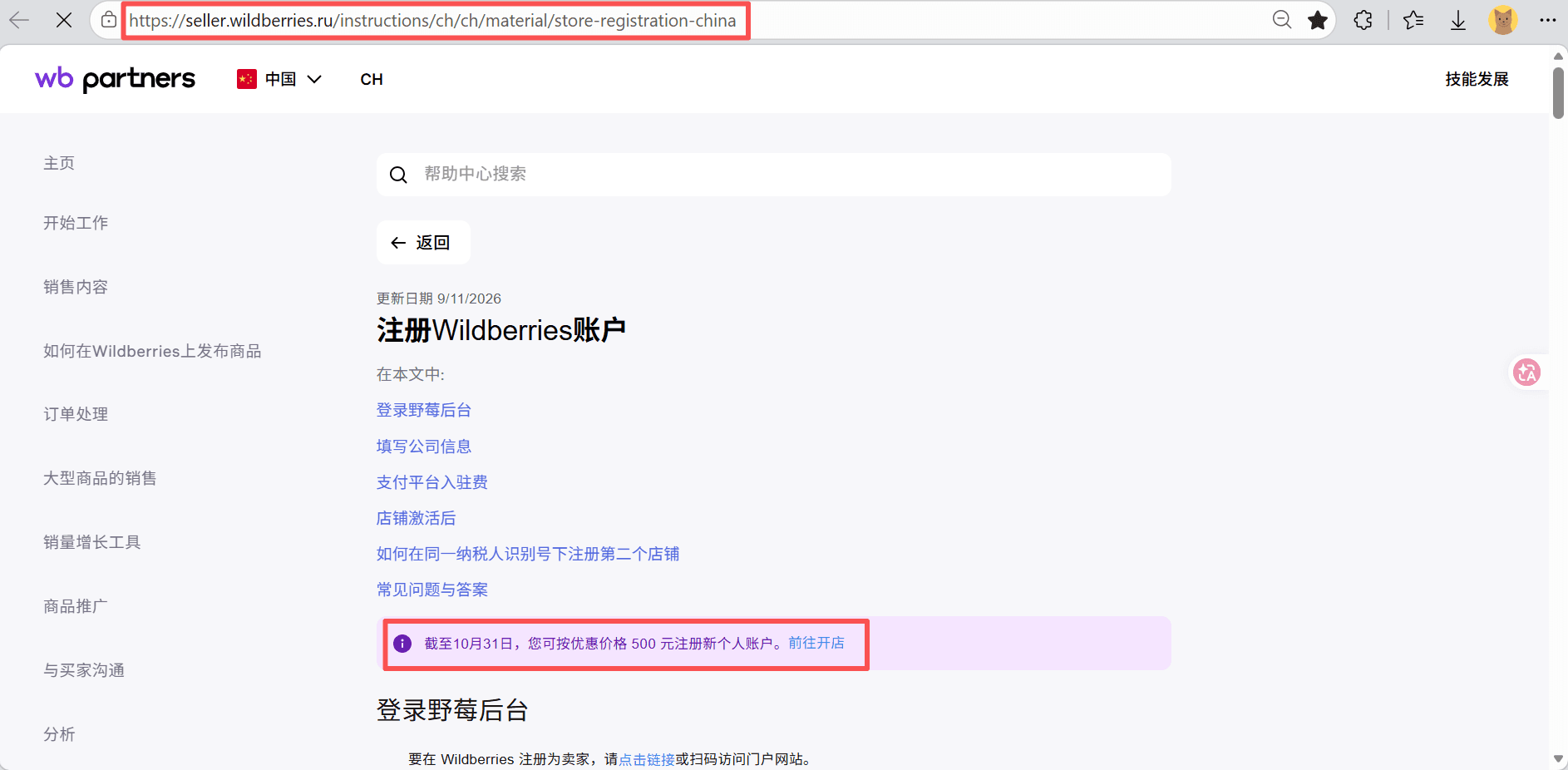This screenshot has width=1568, height=770.
Task: Click the browser back arrow
Action: pos(19,20)
